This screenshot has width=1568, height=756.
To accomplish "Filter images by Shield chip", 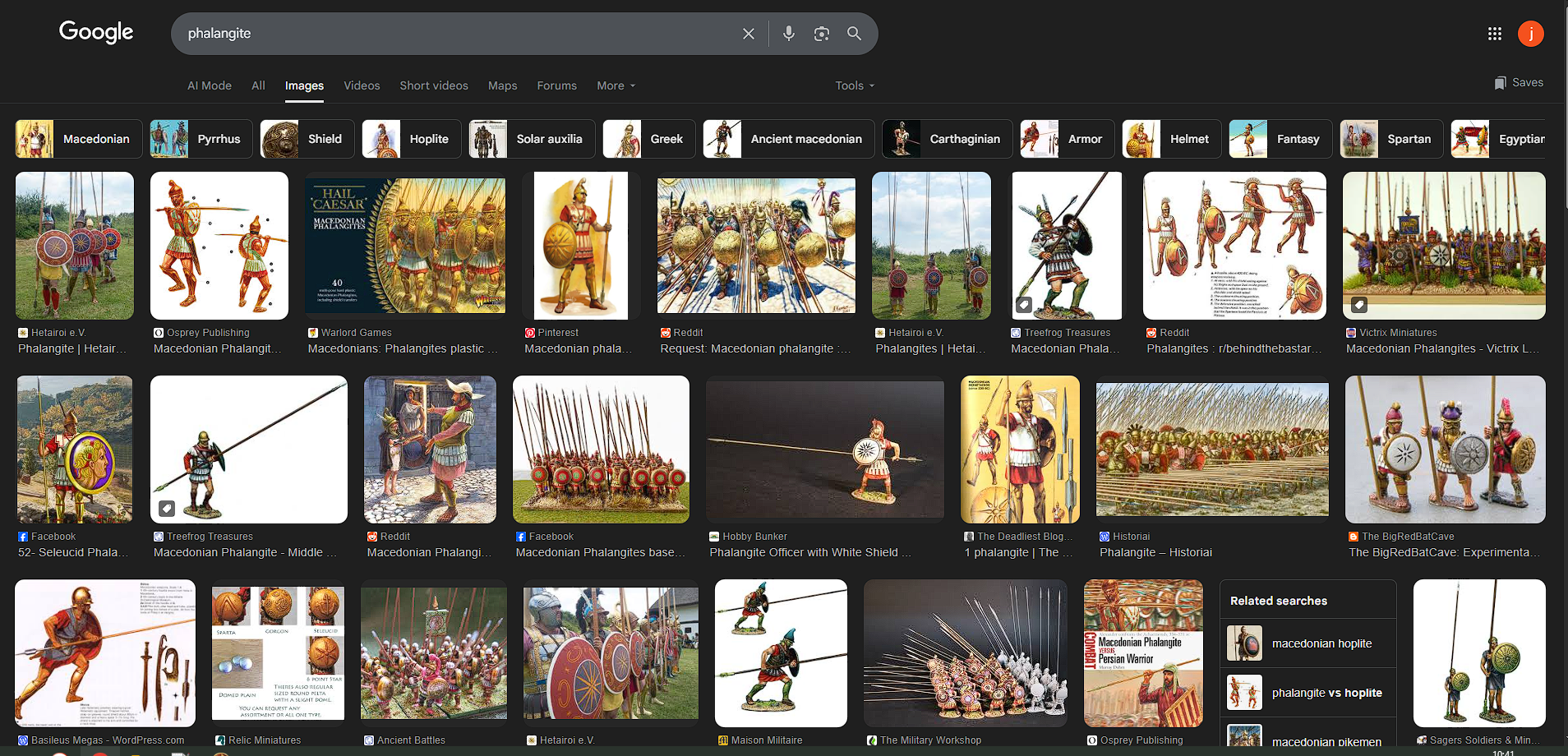I will 307,139.
